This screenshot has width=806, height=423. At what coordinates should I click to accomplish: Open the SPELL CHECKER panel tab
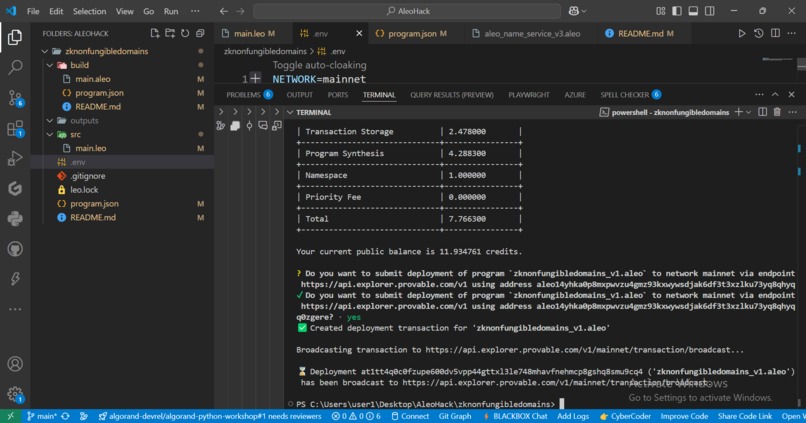tap(631, 95)
